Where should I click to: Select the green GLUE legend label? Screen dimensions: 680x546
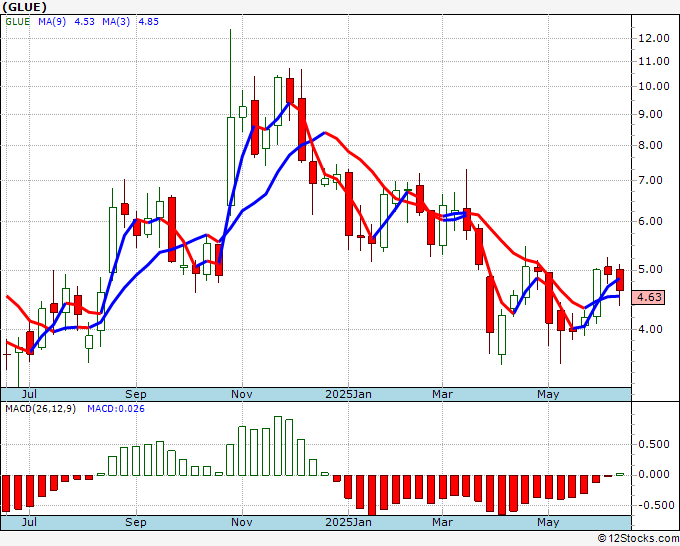pos(18,22)
